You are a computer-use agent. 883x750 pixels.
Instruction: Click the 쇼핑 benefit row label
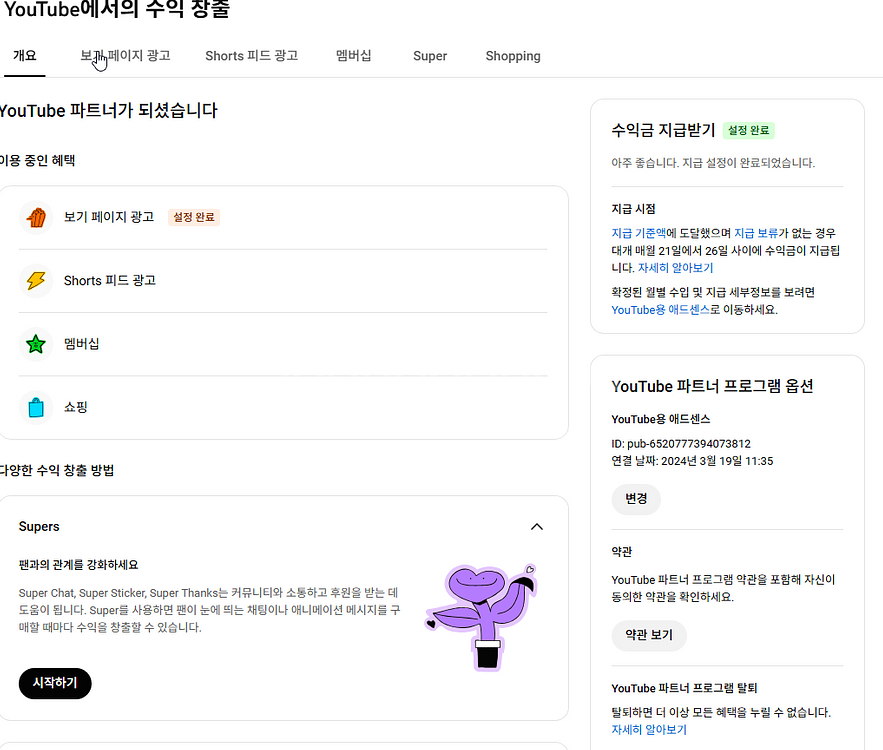[x=75, y=407]
